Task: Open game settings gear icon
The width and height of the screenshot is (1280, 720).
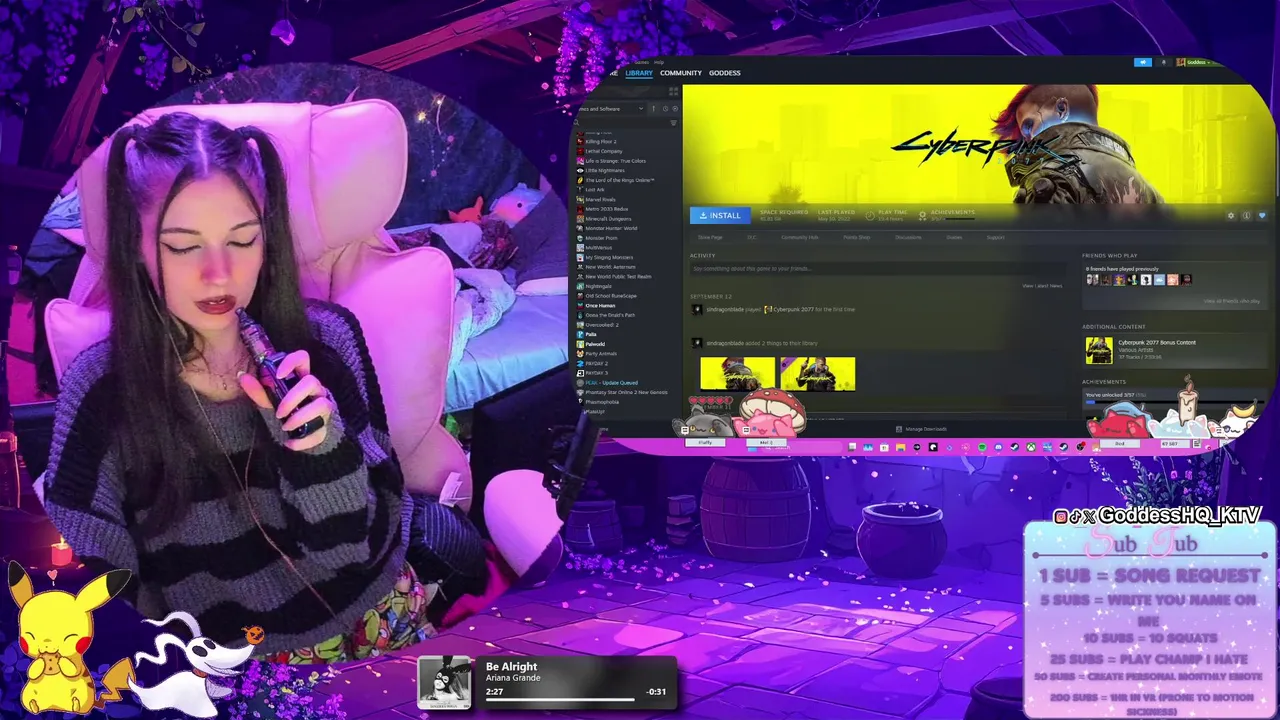Action: [1231, 216]
